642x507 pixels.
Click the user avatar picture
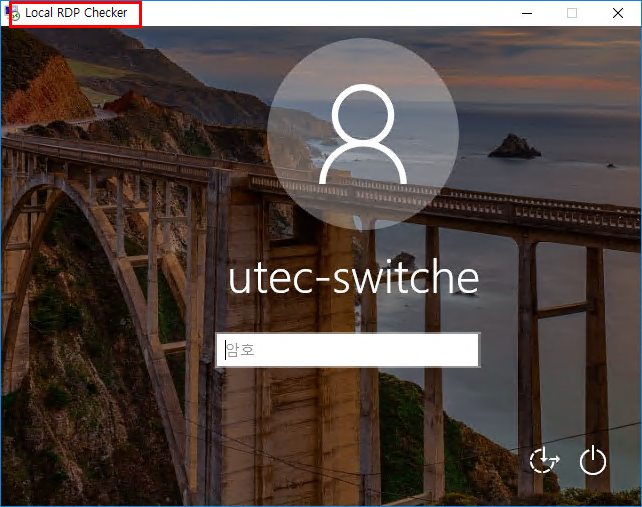(363, 134)
